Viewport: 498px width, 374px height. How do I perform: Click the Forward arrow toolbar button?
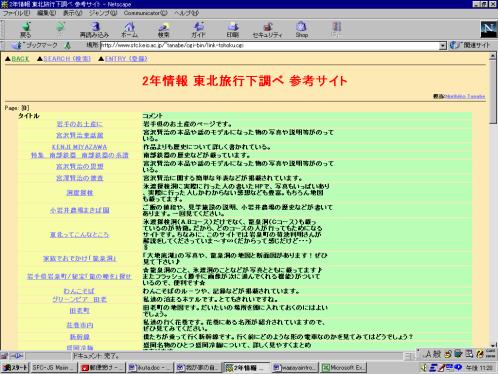point(60,27)
